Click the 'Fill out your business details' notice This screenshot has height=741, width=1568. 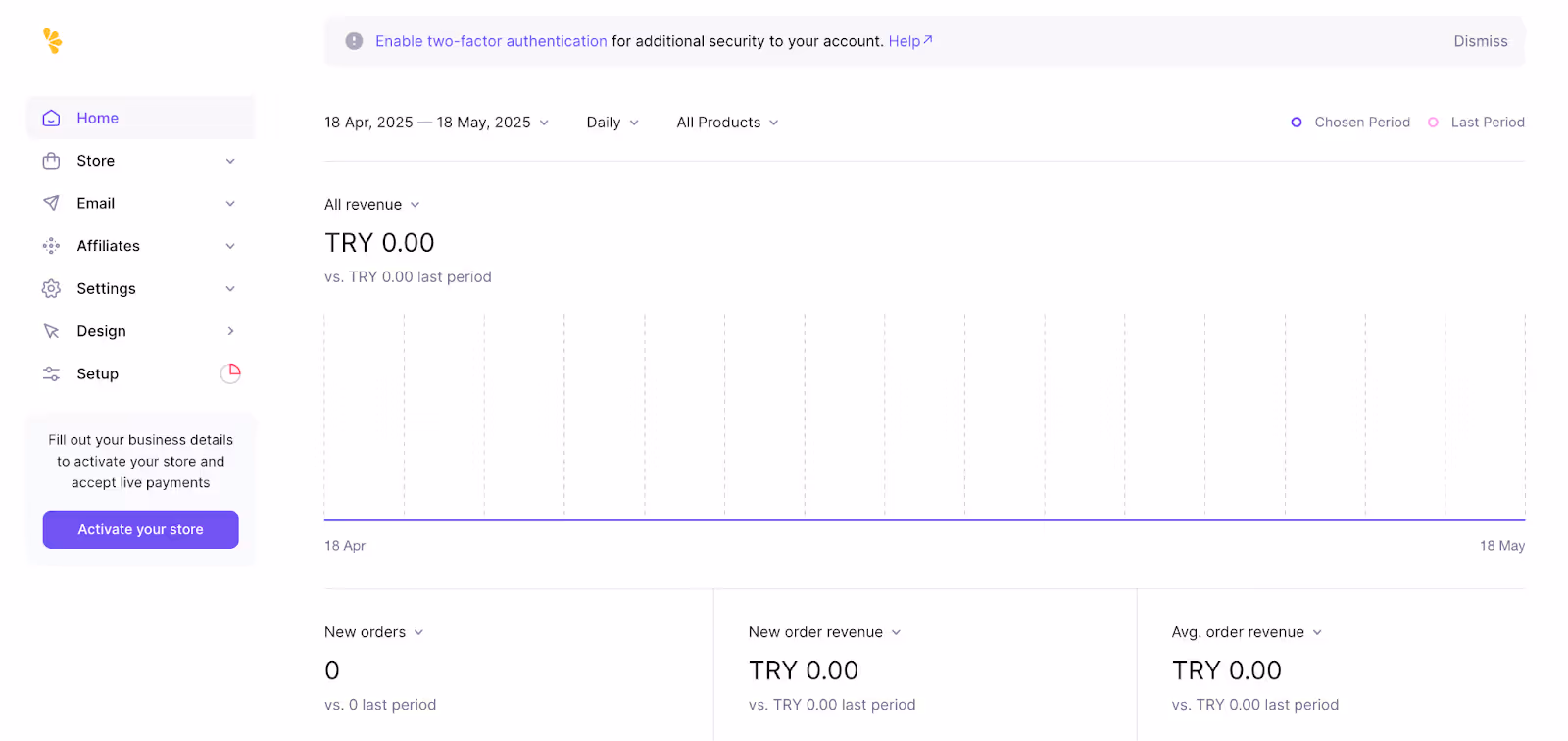(x=140, y=461)
